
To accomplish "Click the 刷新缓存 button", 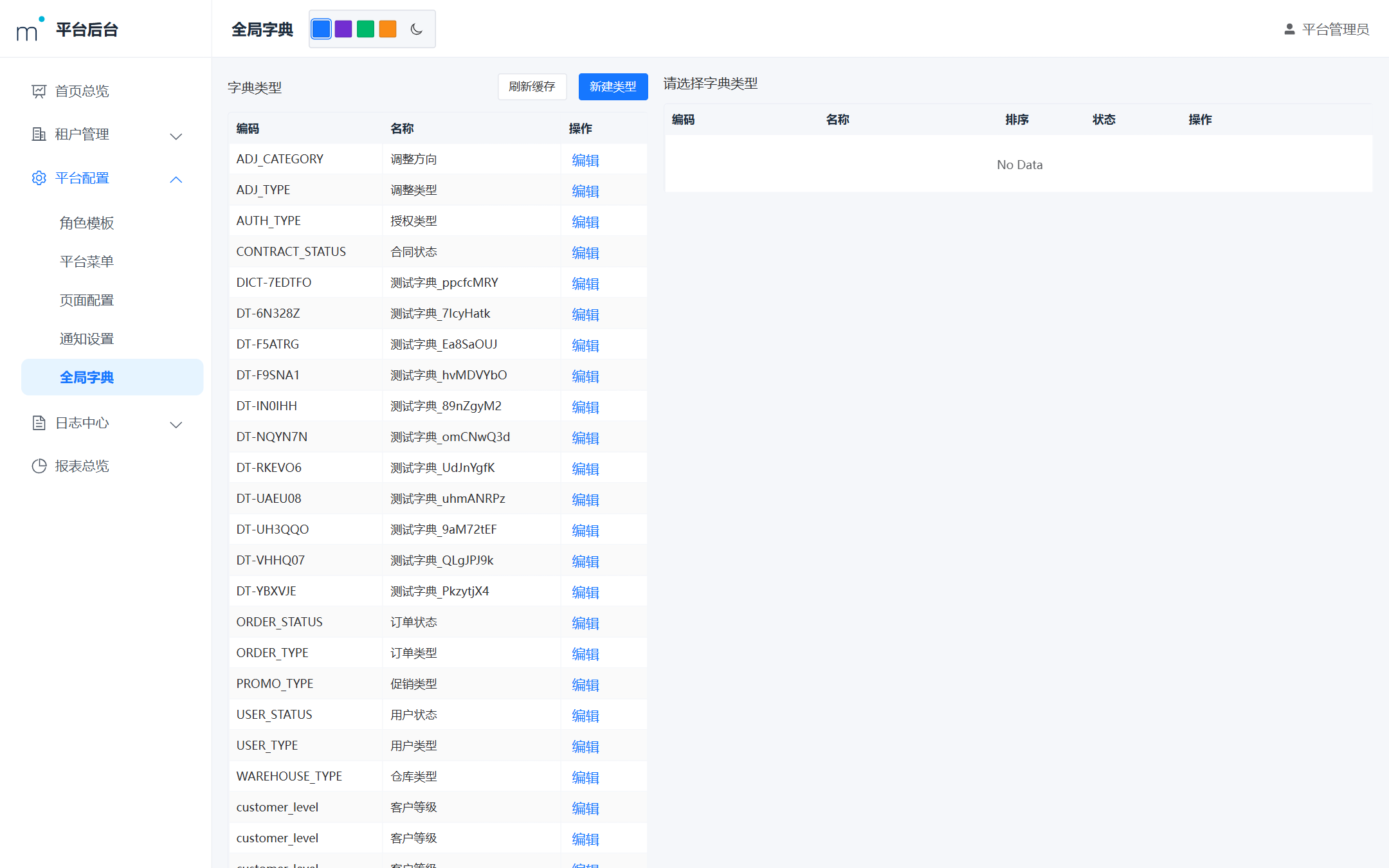I will 532,87.
